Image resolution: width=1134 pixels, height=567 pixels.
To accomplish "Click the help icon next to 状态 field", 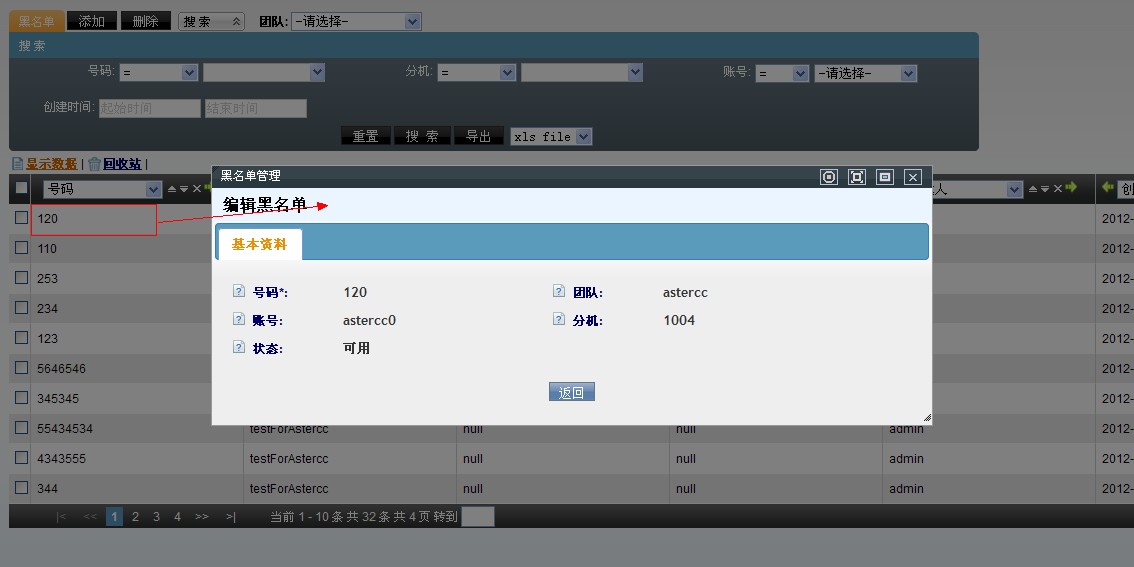I will coord(238,348).
